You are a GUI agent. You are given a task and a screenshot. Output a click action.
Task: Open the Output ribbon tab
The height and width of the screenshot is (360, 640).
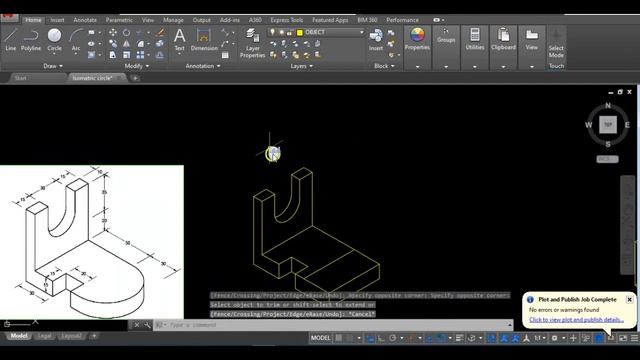coord(202,20)
